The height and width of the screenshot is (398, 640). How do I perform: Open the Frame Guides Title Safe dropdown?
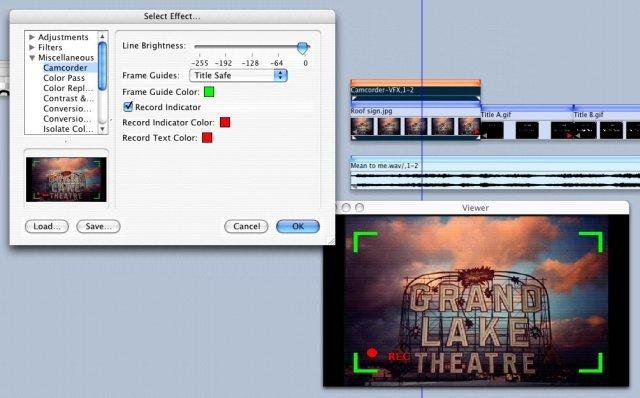point(238,76)
